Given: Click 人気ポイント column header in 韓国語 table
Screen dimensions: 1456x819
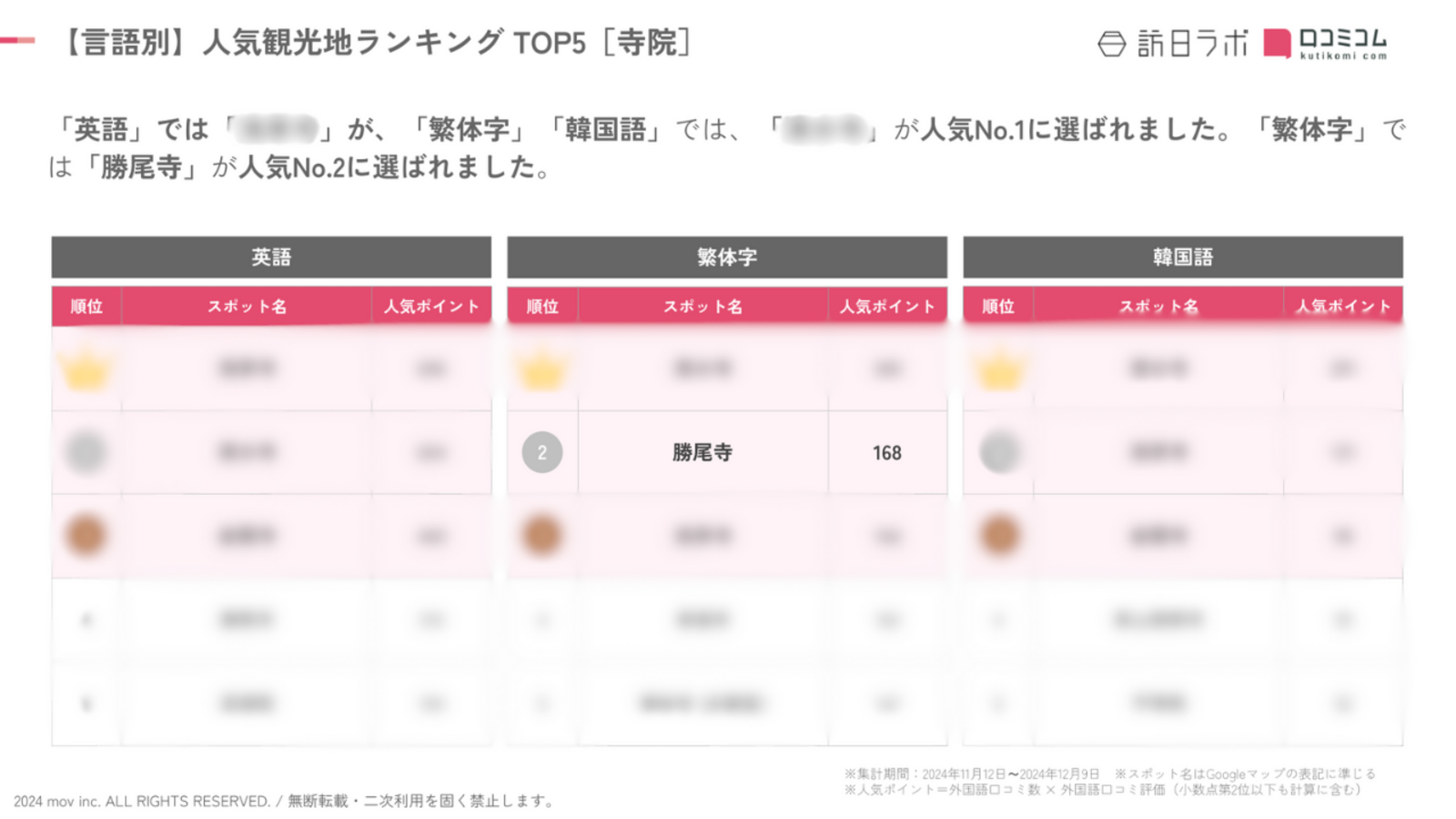Looking at the screenshot, I should coord(1343,306).
